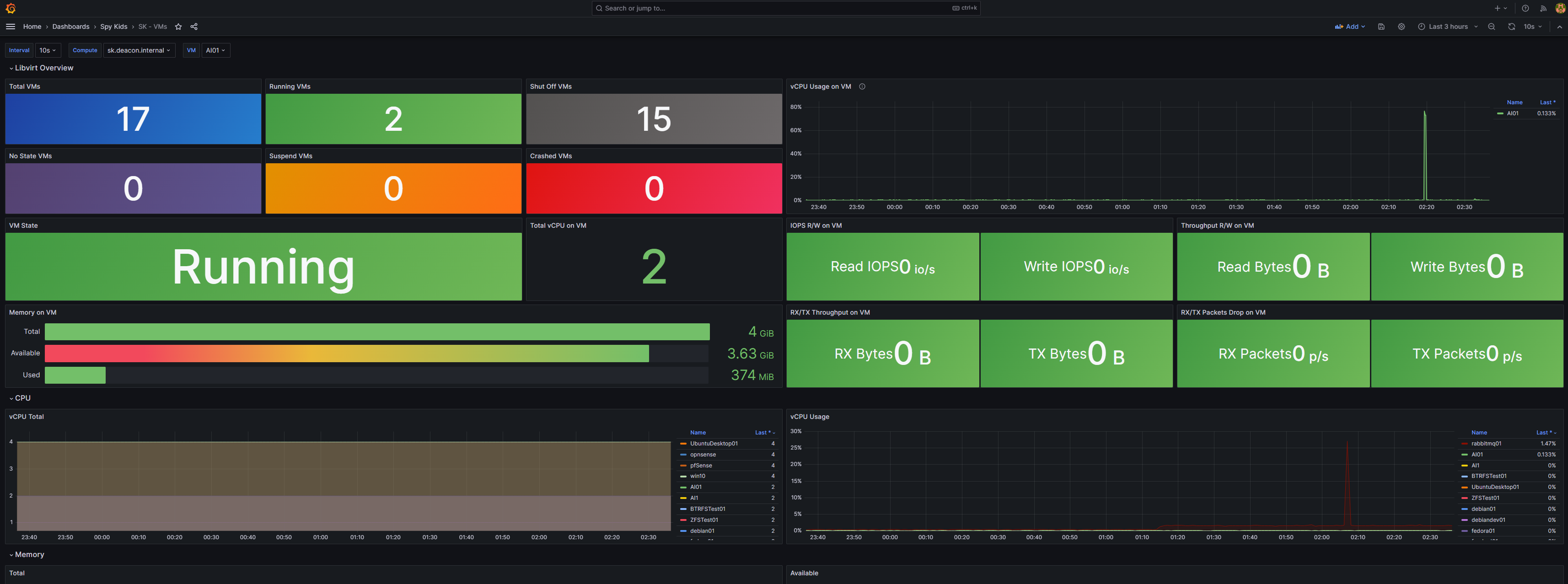Screen dimensions: 1568x584
Task: Toggle ZFSTest01 series in vCPU Usage legend
Action: coord(1485,498)
